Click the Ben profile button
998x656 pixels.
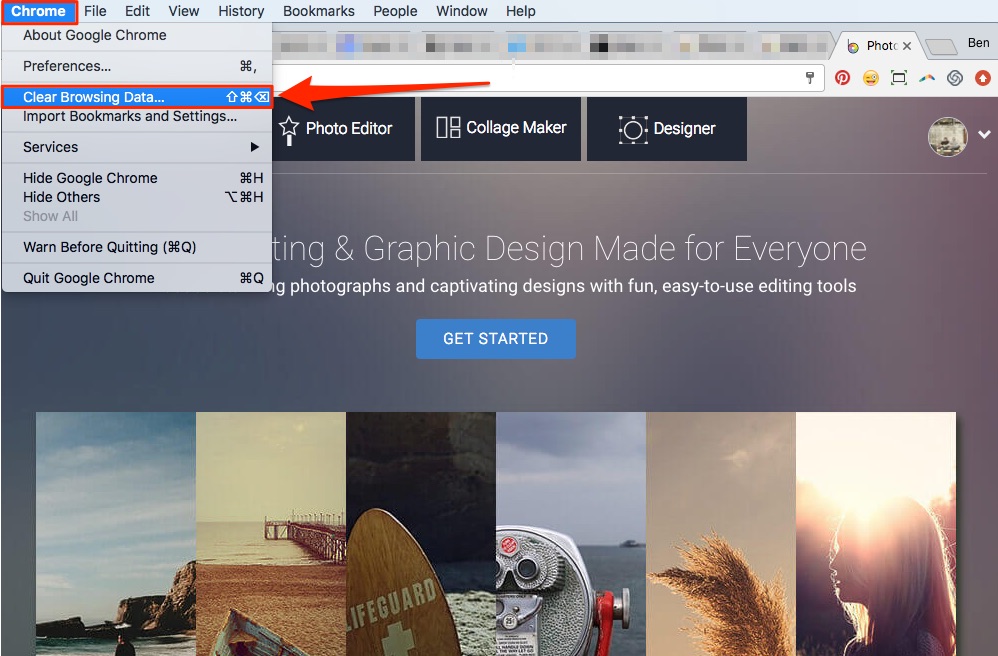[x=978, y=43]
